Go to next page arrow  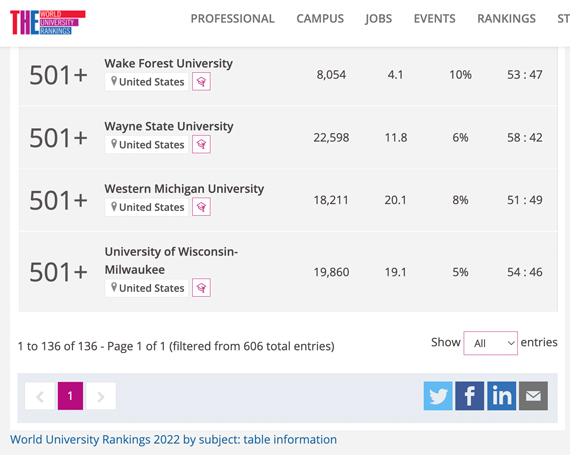point(101,396)
